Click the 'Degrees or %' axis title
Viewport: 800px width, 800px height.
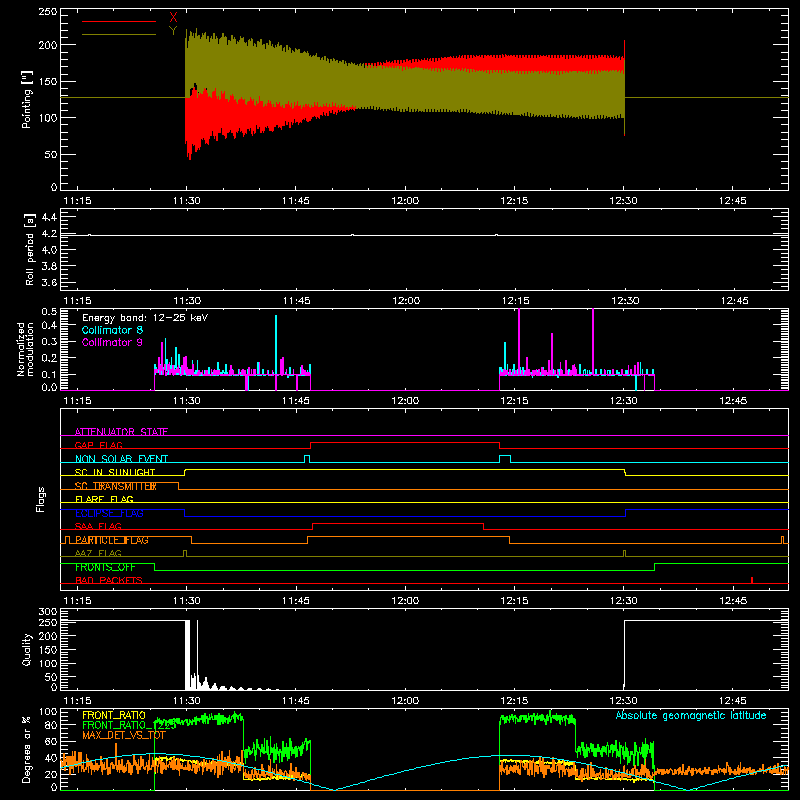27,749
